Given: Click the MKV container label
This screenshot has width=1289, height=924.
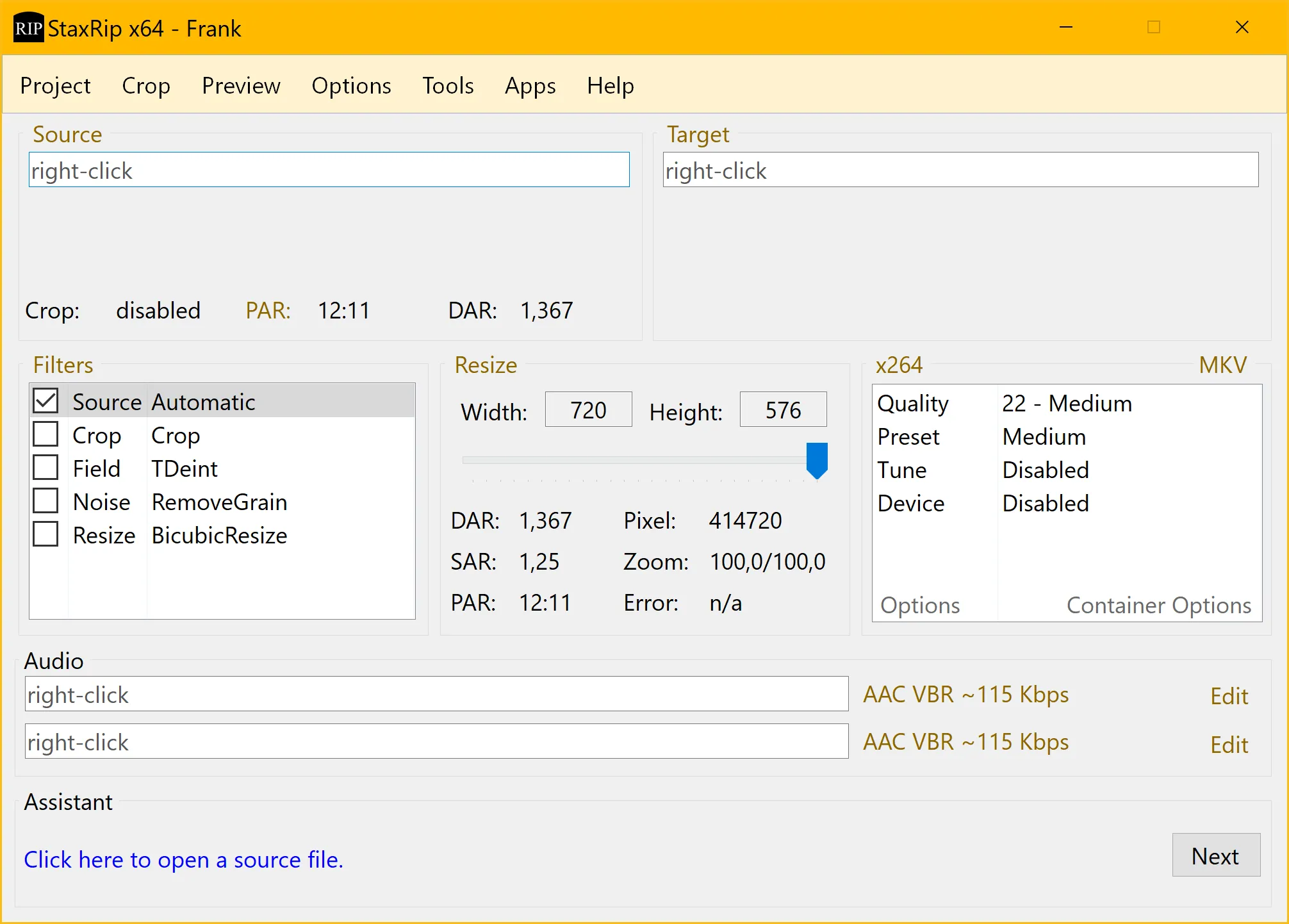Looking at the screenshot, I should [1222, 365].
